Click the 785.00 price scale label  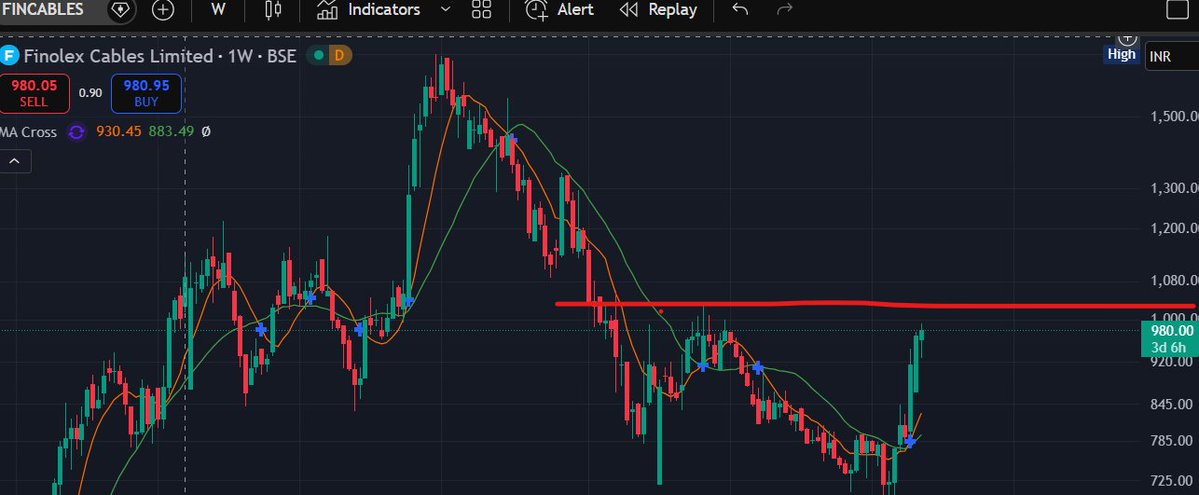(x=1172, y=441)
